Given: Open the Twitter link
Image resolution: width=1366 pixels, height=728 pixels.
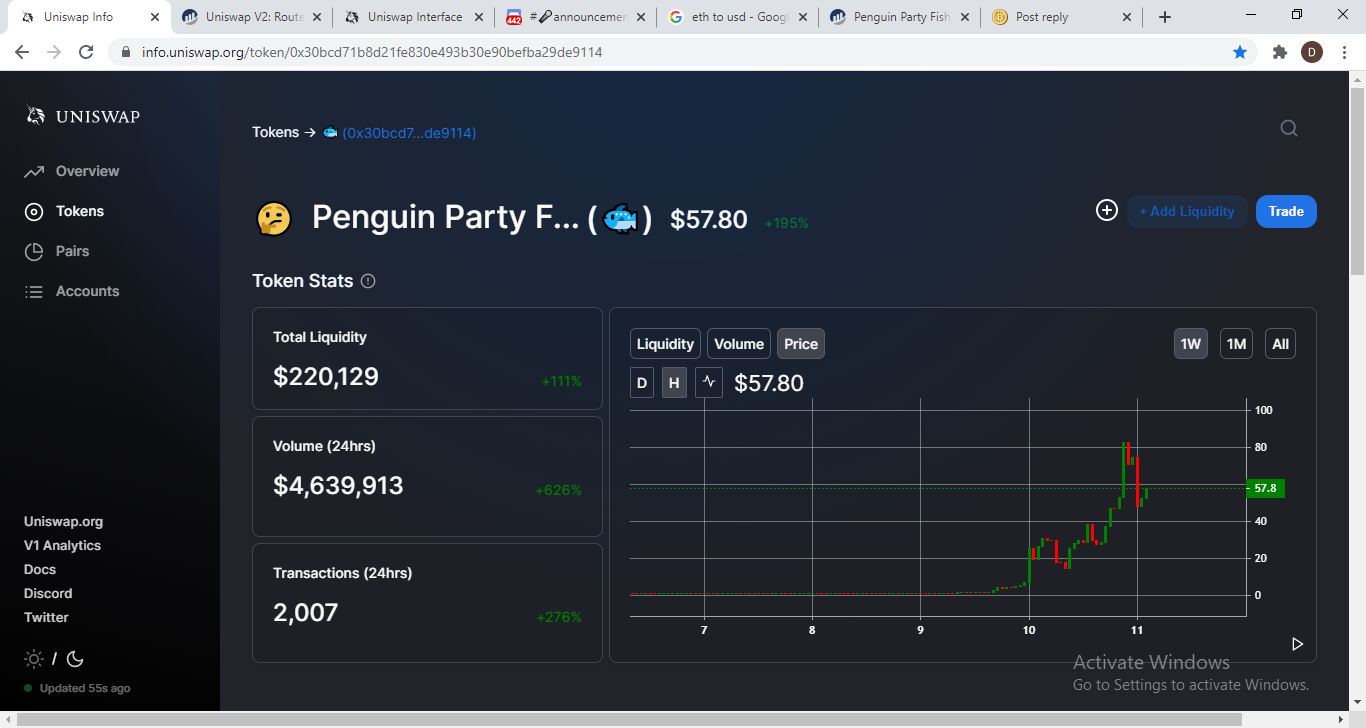Looking at the screenshot, I should pos(46,617).
